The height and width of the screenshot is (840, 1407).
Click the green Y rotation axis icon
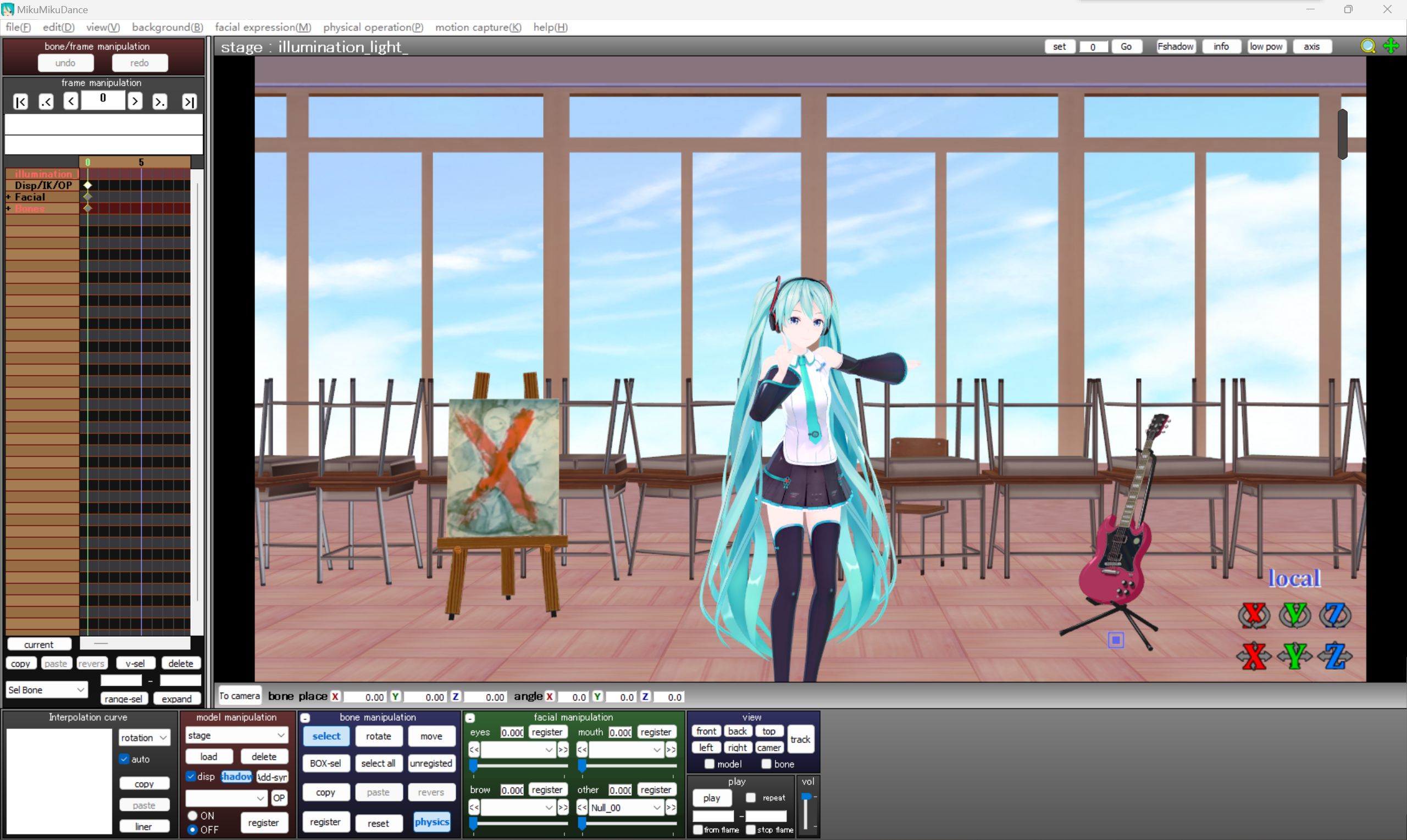tap(1294, 615)
